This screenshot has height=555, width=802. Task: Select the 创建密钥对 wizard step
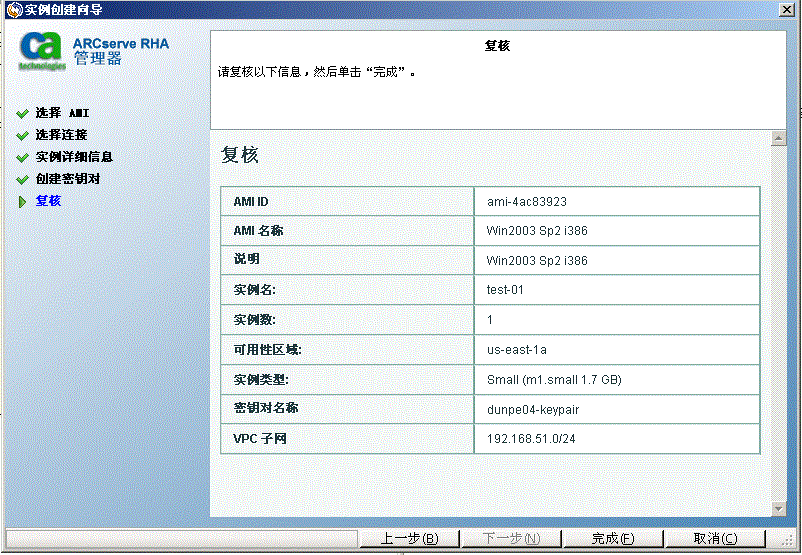coord(68,179)
